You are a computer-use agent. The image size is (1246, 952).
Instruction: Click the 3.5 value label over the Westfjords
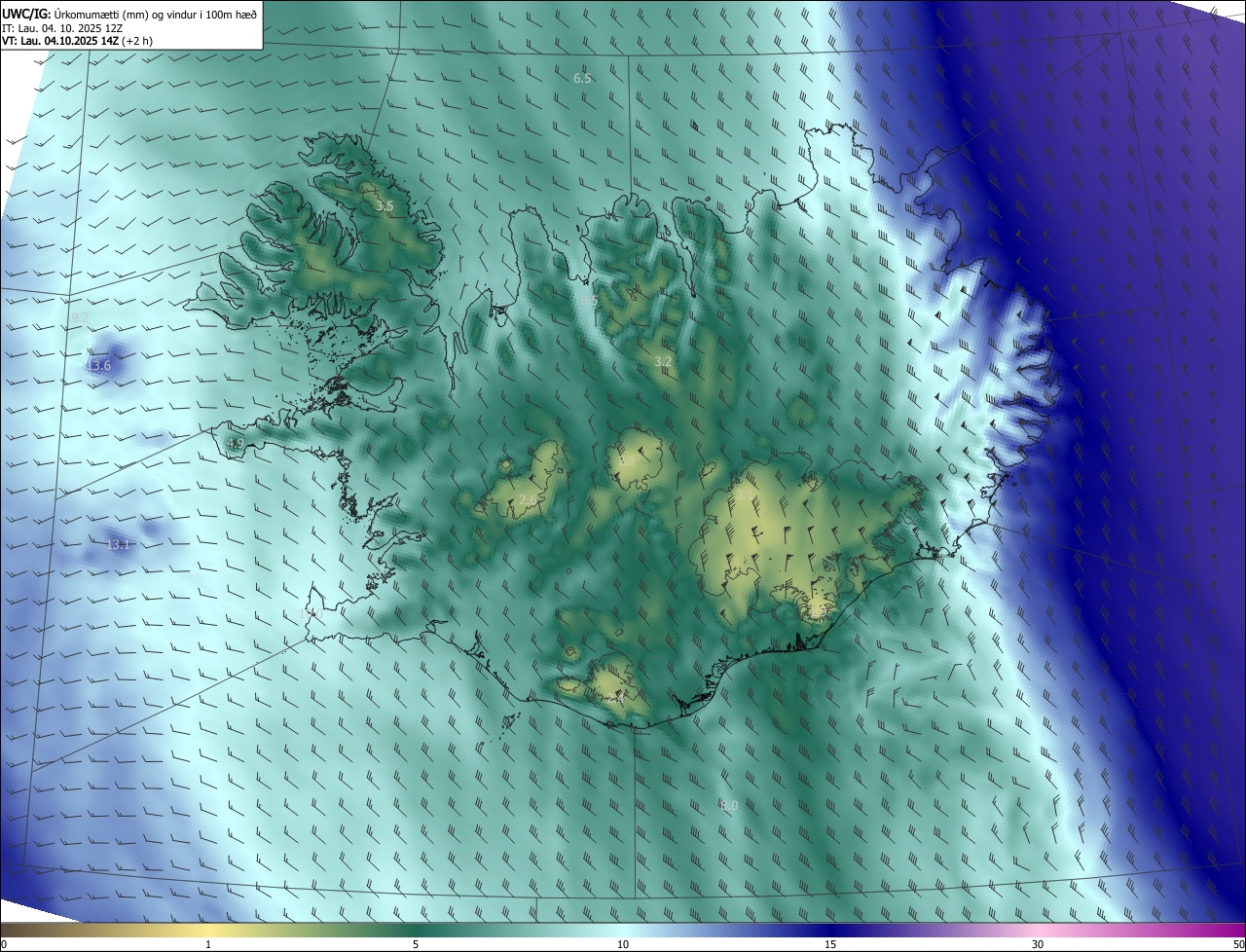click(x=385, y=206)
